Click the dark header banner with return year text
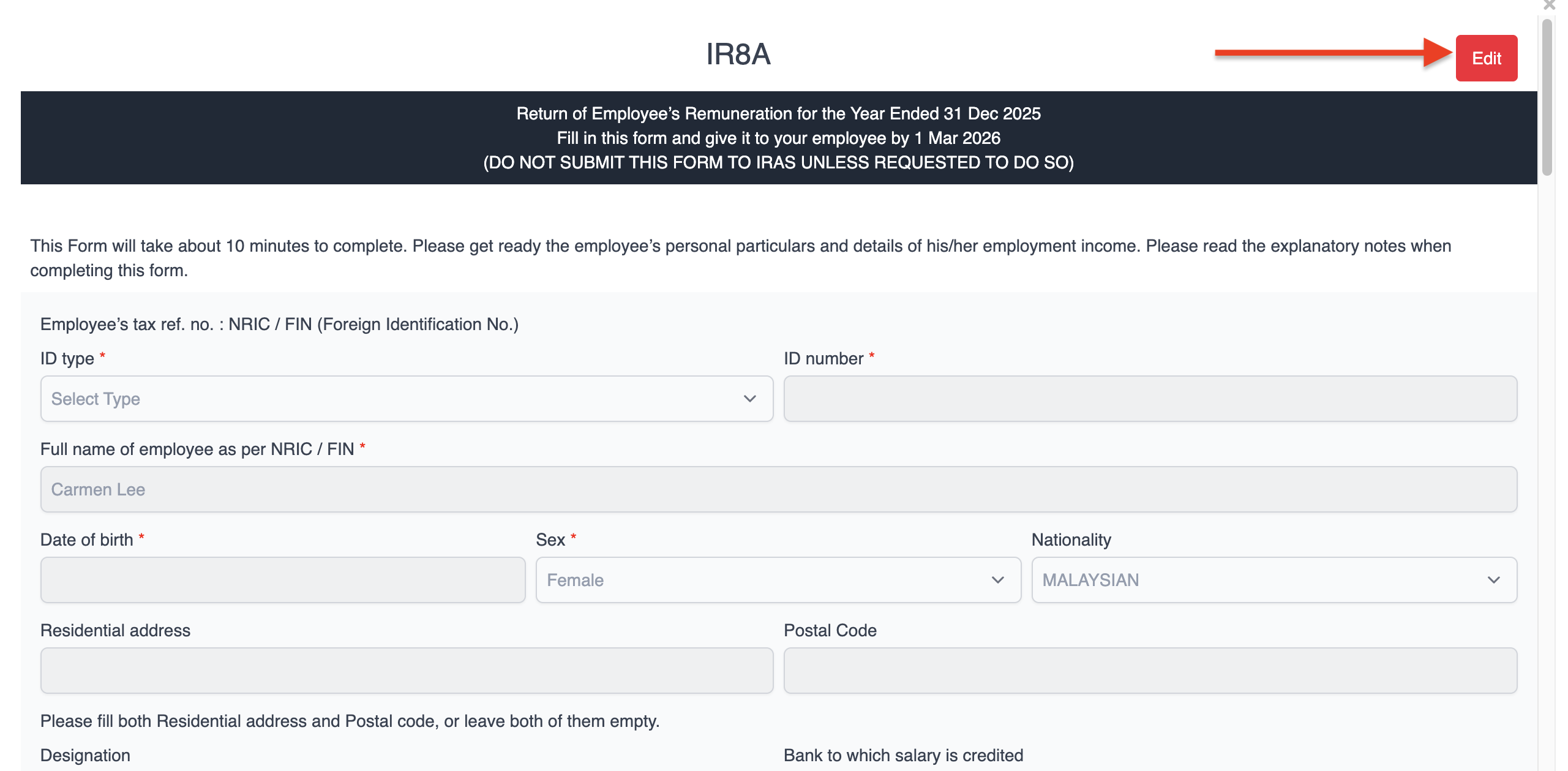This screenshot has height=771, width=1568. click(778, 138)
